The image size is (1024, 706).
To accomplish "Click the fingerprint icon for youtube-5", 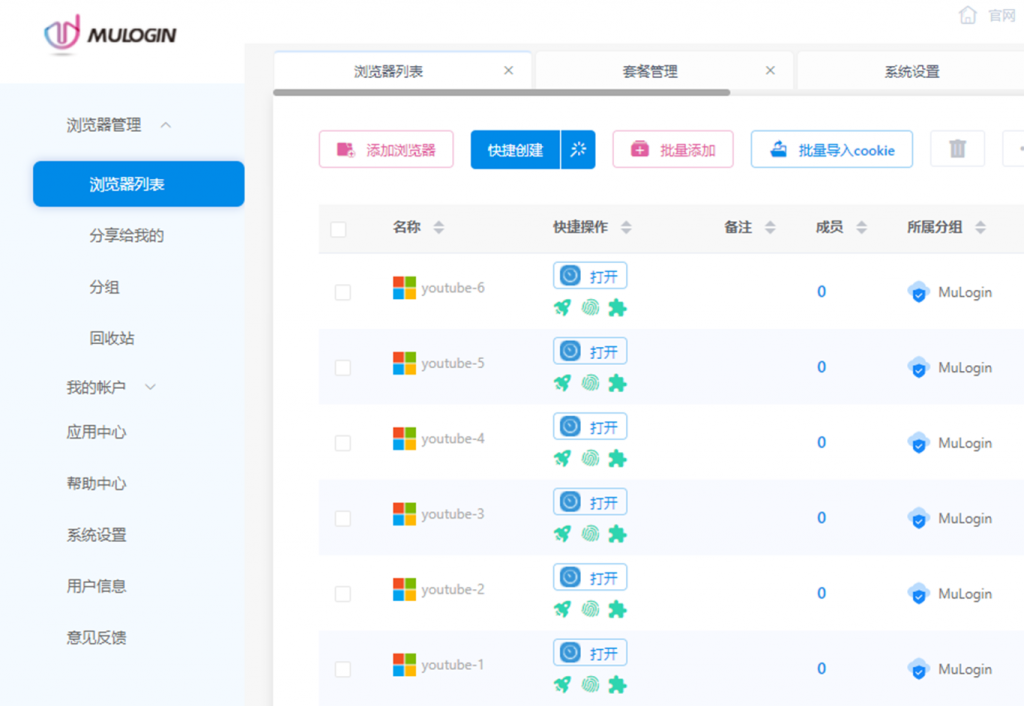I will [x=590, y=383].
